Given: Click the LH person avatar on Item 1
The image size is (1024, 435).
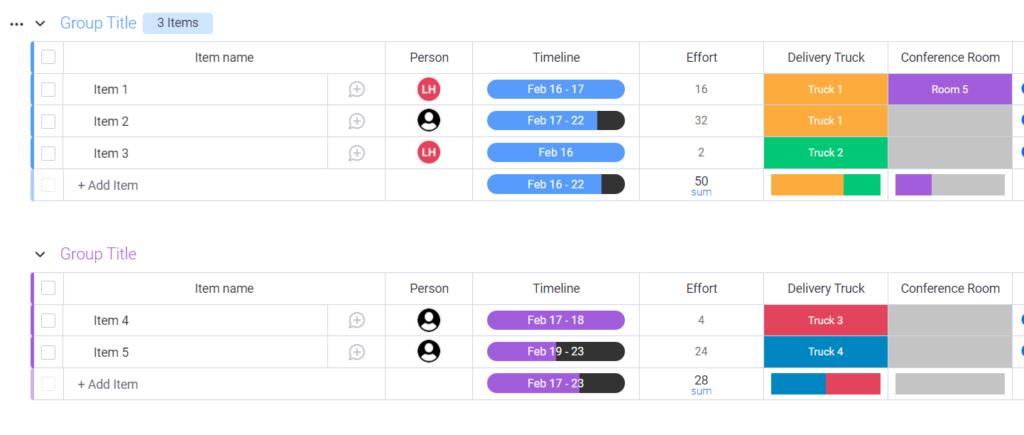Looking at the screenshot, I should point(429,89).
